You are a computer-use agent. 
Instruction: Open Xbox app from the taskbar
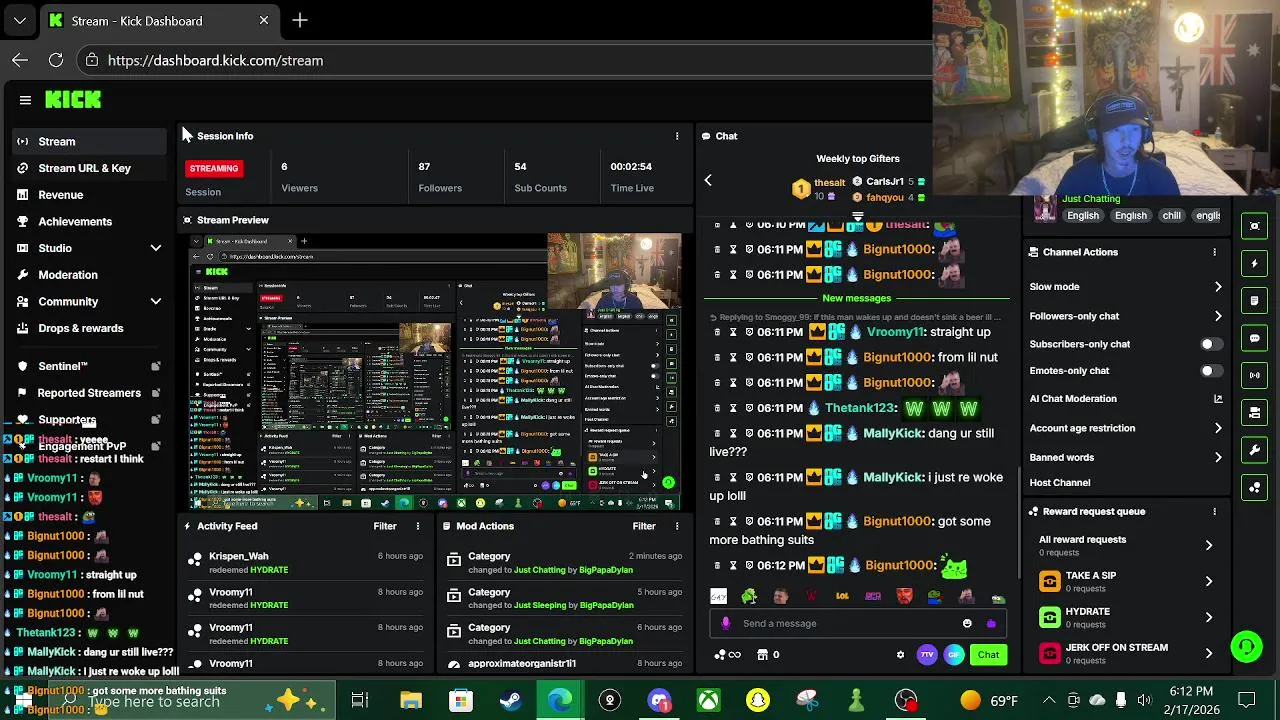[708, 700]
